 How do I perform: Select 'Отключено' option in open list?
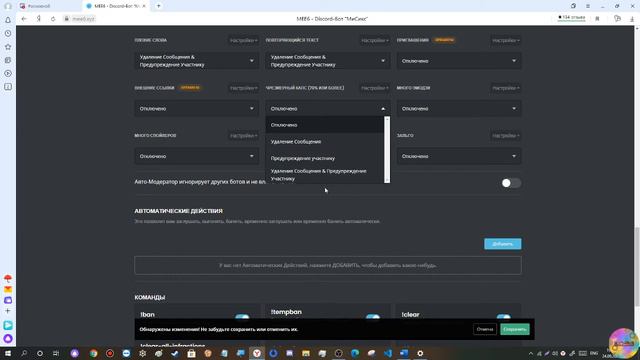(x=324, y=125)
